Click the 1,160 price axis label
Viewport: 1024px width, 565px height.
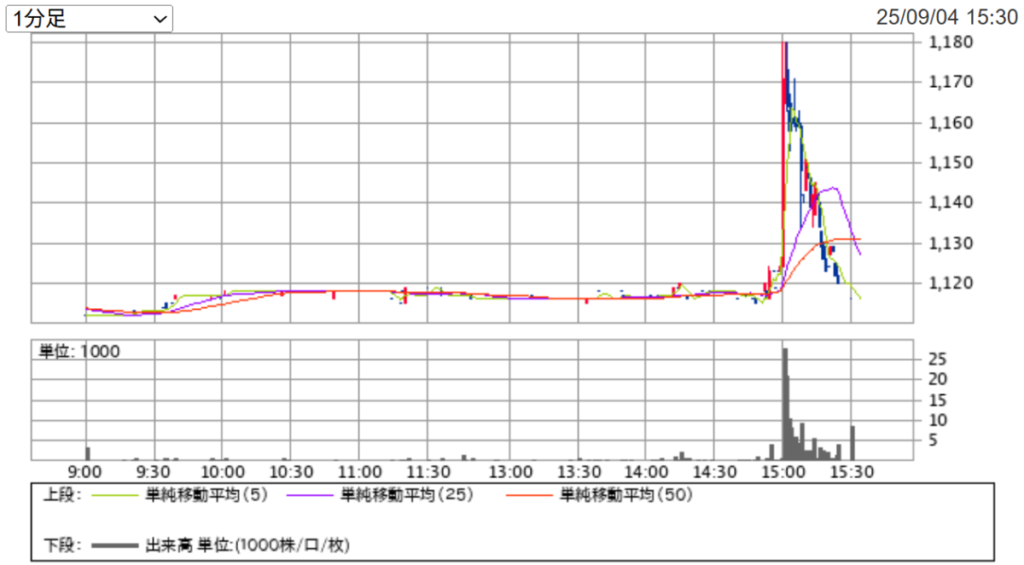[951, 122]
